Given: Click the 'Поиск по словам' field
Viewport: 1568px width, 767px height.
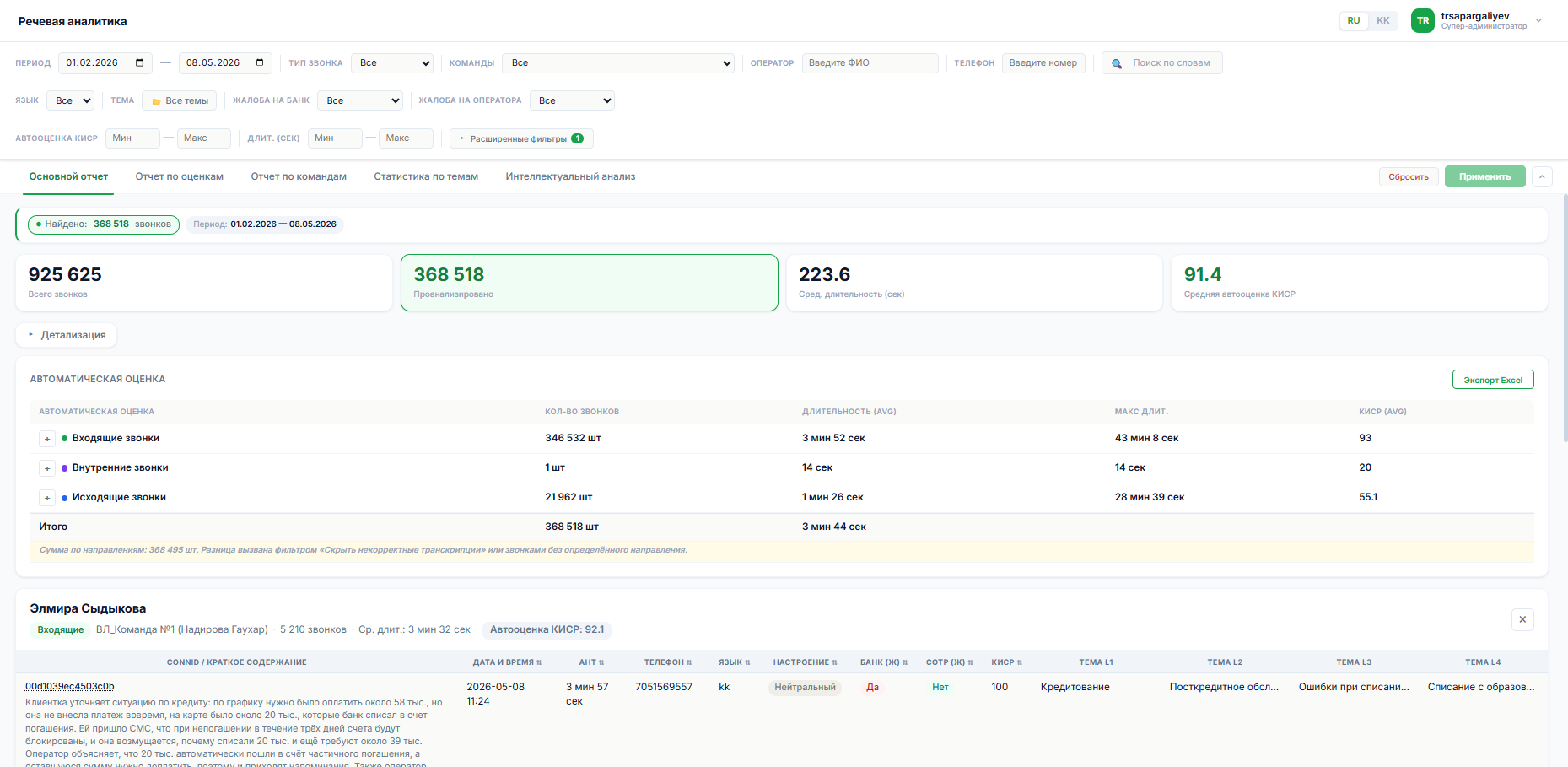Looking at the screenshot, I should coord(1162,63).
